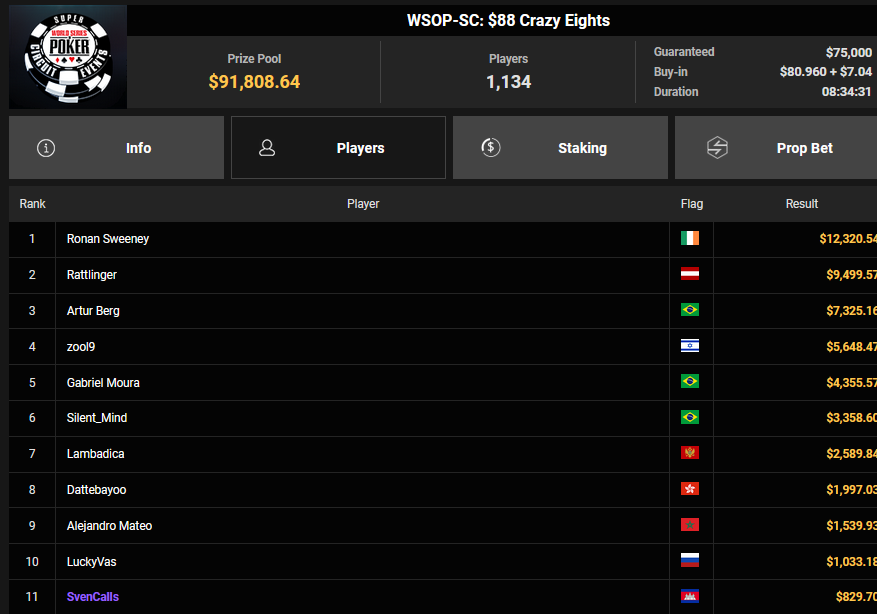Click the Israel flag in zool9's row

pos(690,346)
